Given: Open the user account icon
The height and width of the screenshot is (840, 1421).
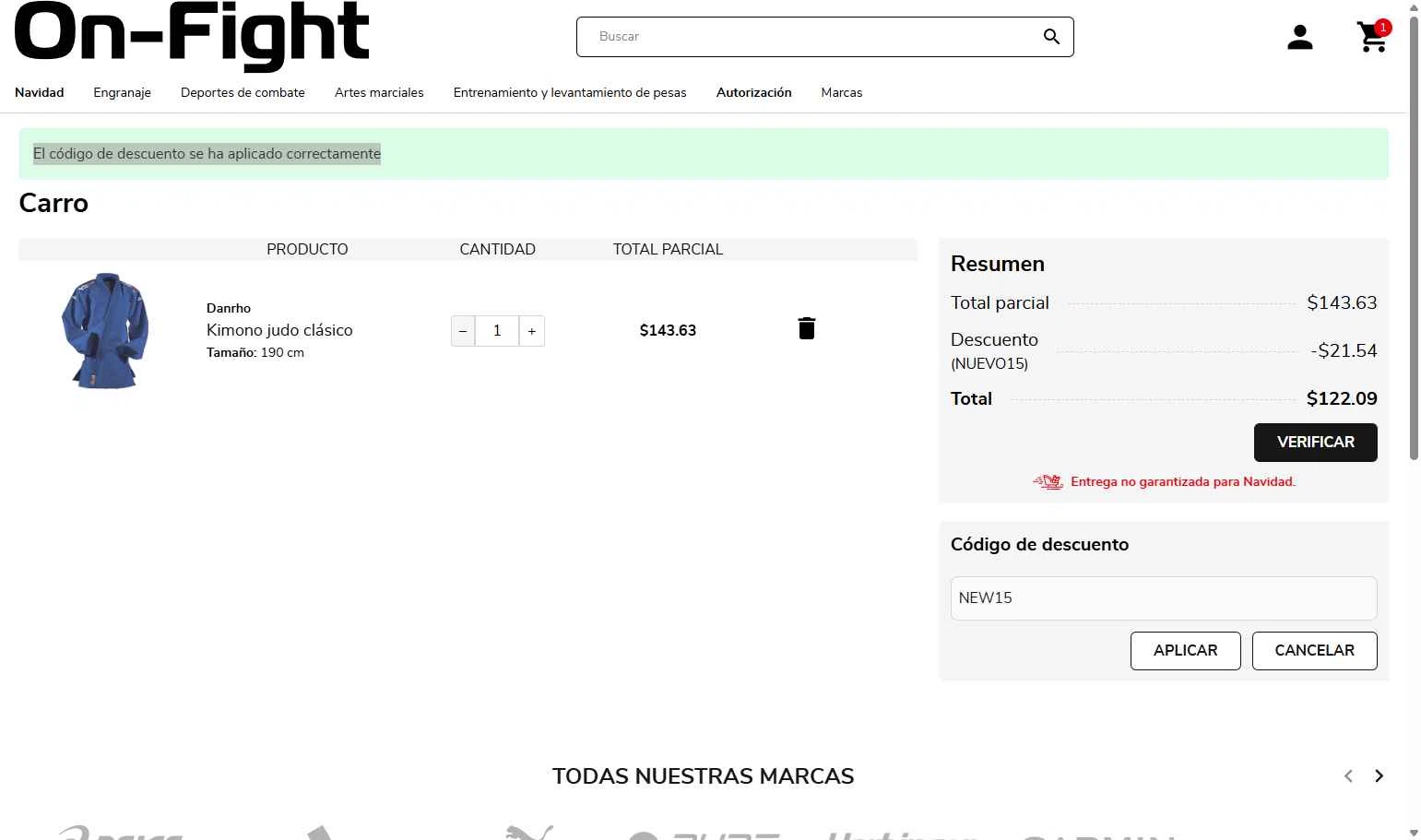Looking at the screenshot, I should click(1299, 37).
